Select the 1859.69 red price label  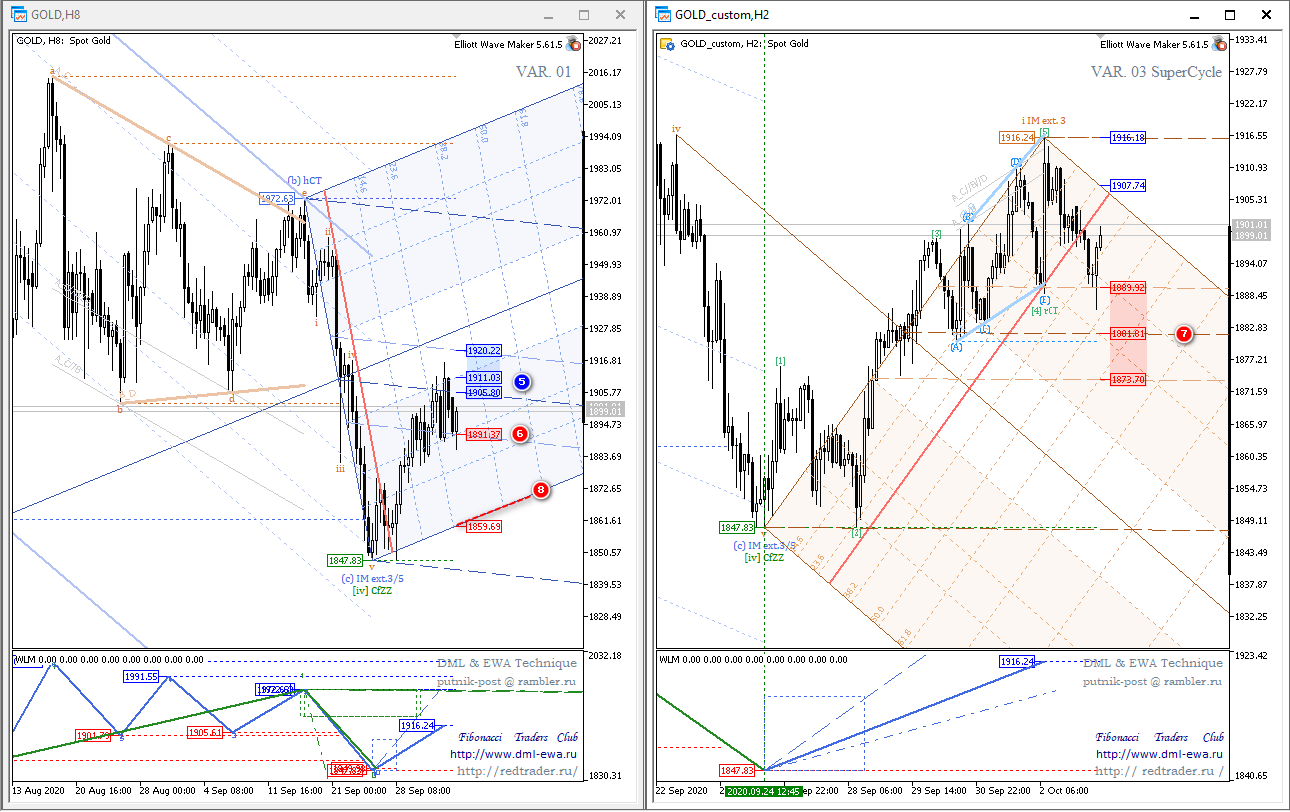483,526
